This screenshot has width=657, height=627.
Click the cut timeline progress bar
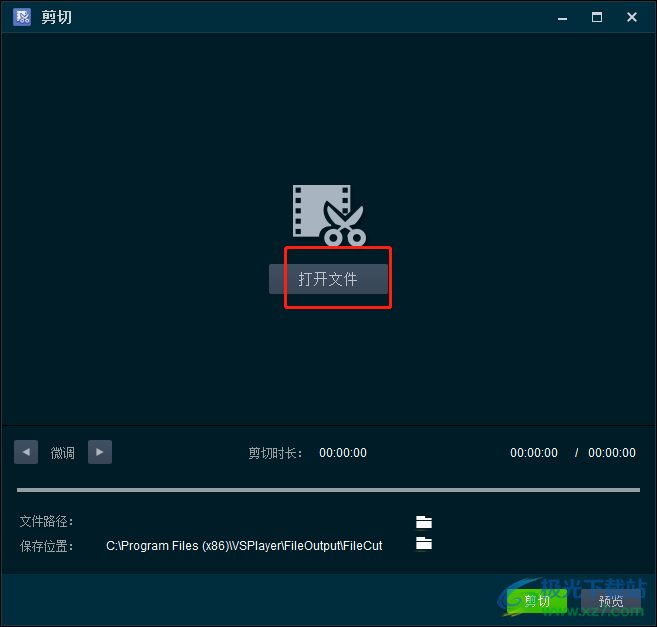click(x=328, y=490)
